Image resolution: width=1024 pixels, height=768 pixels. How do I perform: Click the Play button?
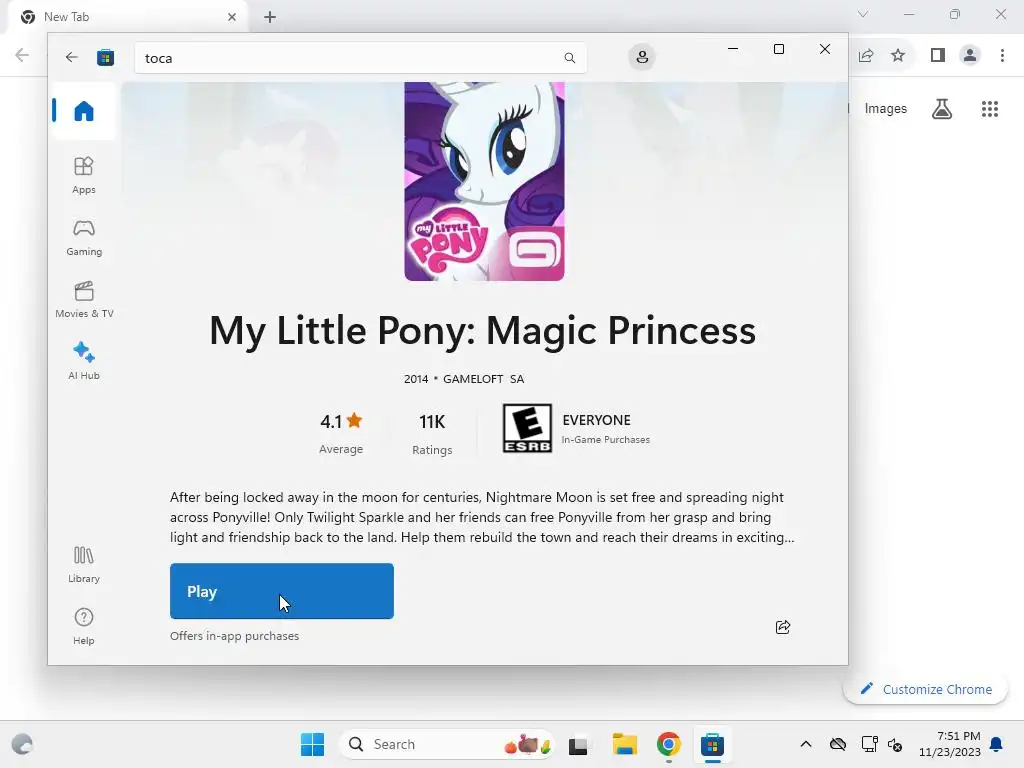tap(281, 591)
